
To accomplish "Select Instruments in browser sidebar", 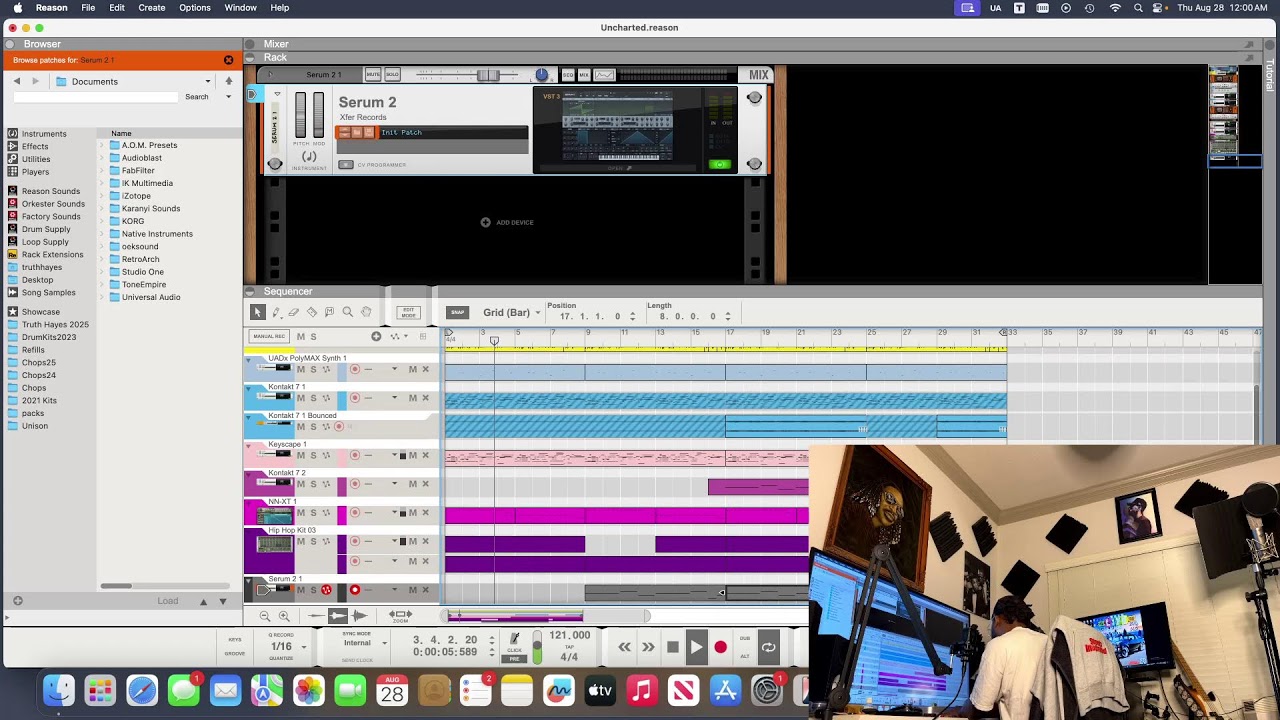I will 44,134.
